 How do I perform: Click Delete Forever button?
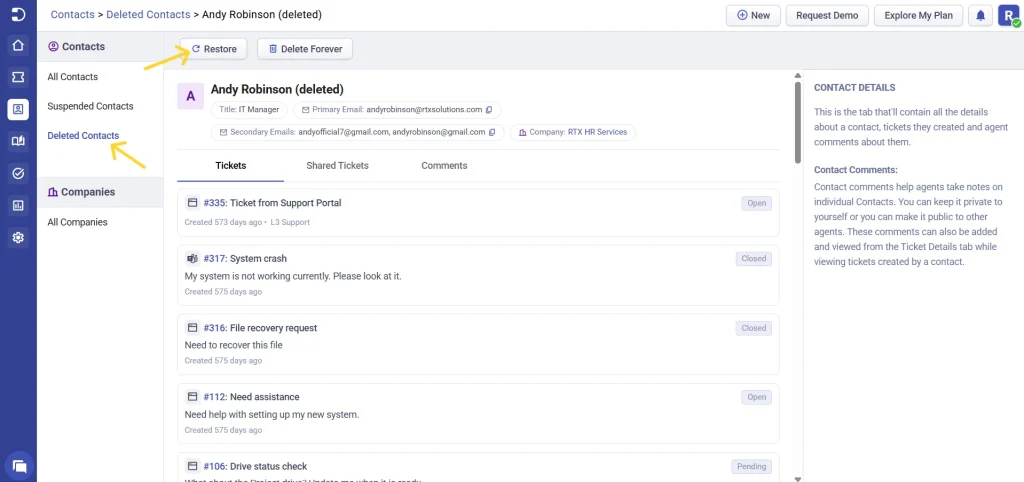(305, 49)
